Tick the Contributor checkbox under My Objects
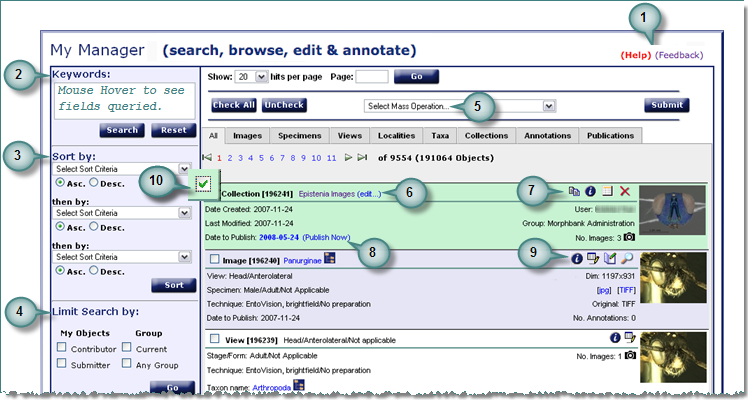The width and height of the screenshot is (748, 400). [x=62, y=347]
